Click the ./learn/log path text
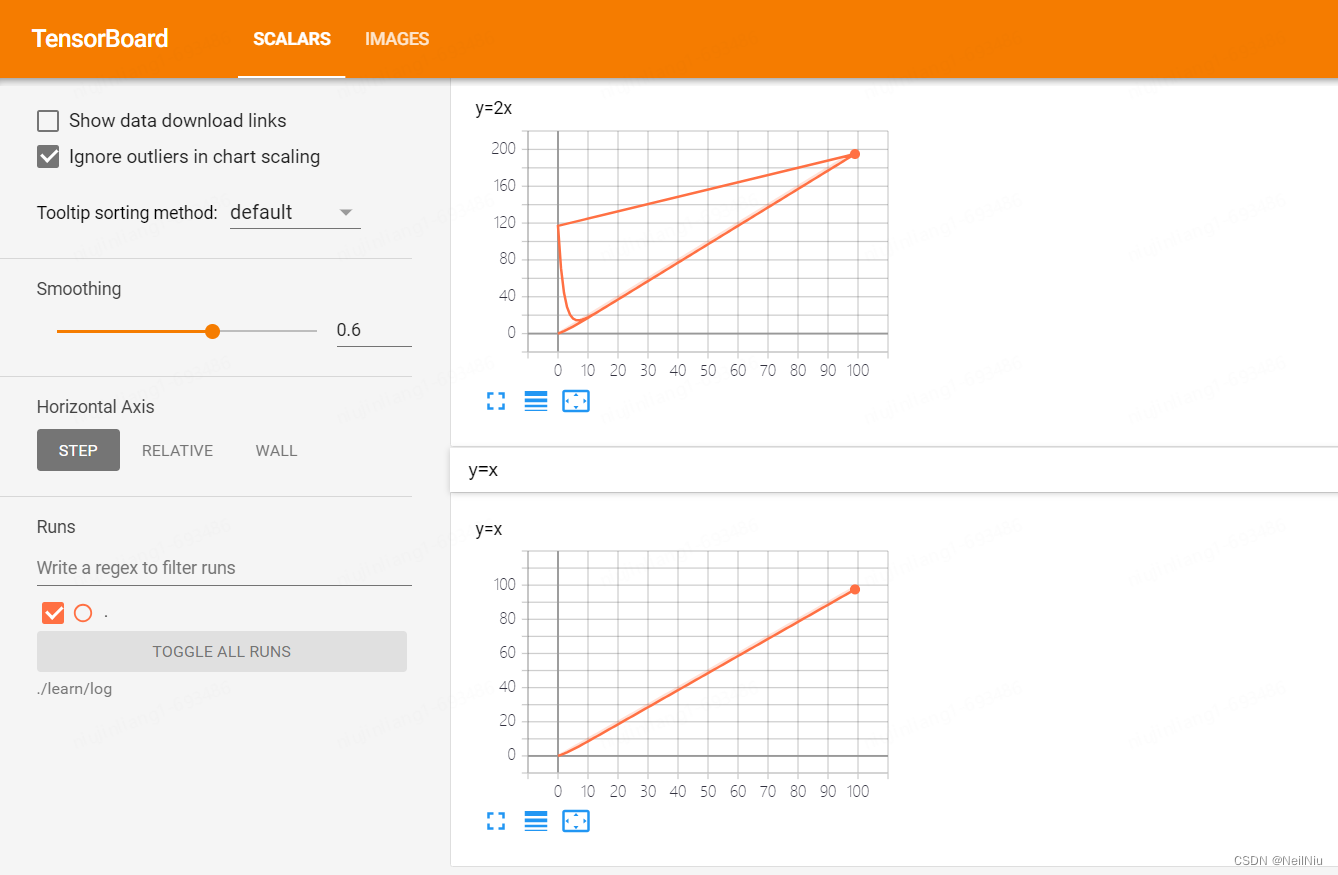This screenshot has width=1338, height=875. (74, 689)
